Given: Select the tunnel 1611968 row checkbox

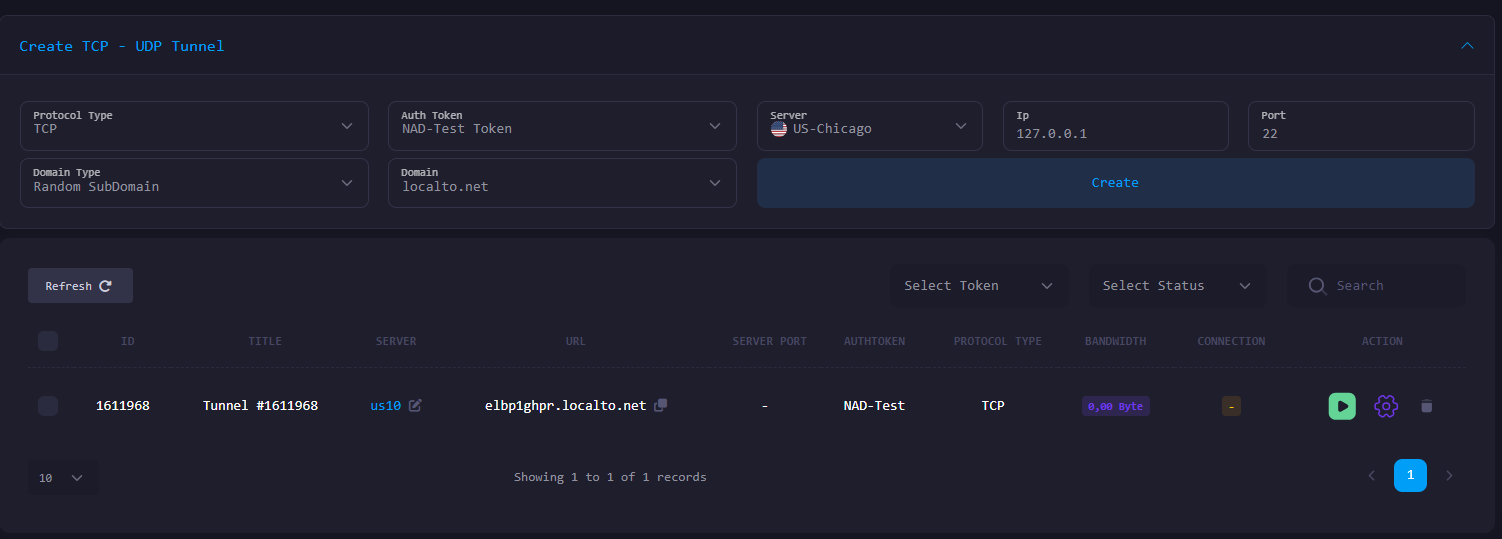Looking at the screenshot, I should coord(48,405).
